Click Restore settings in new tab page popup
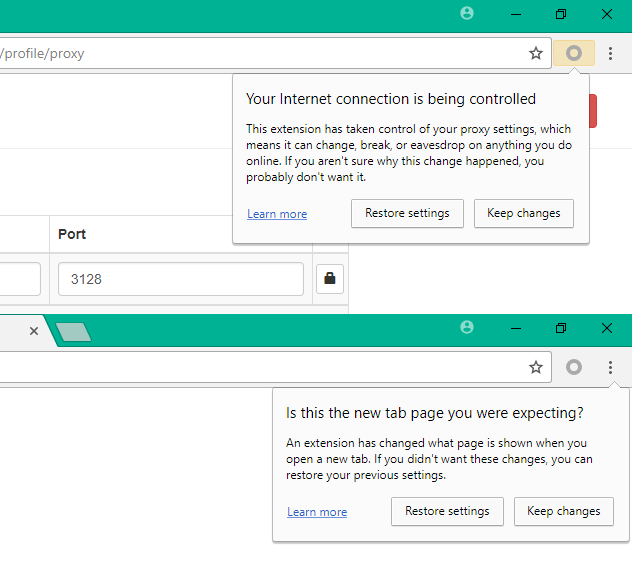The height and width of the screenshot is (564, 632). point(447,511)
